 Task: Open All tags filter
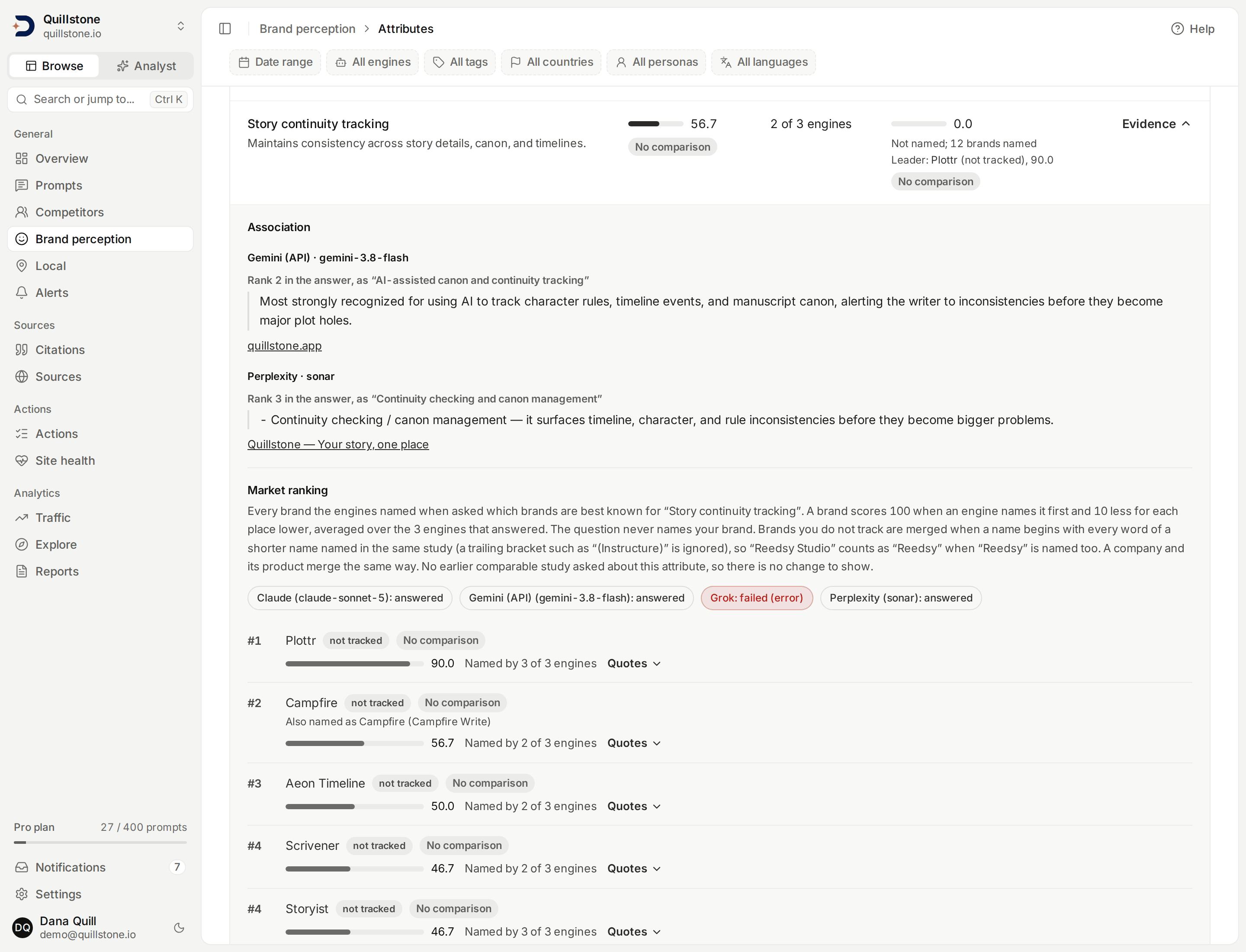[460, 62]
